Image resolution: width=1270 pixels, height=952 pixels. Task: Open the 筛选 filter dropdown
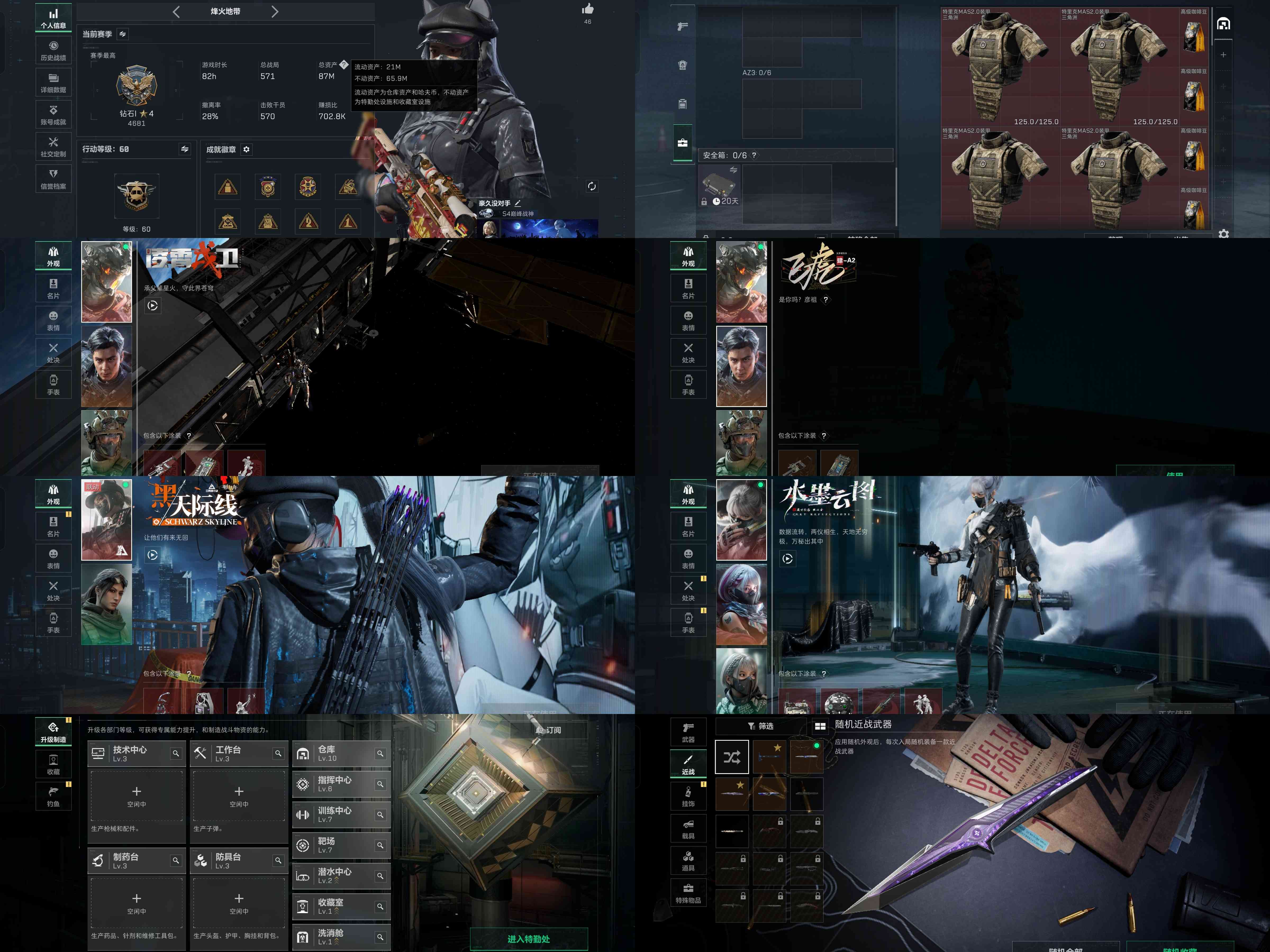coord(761,726)
